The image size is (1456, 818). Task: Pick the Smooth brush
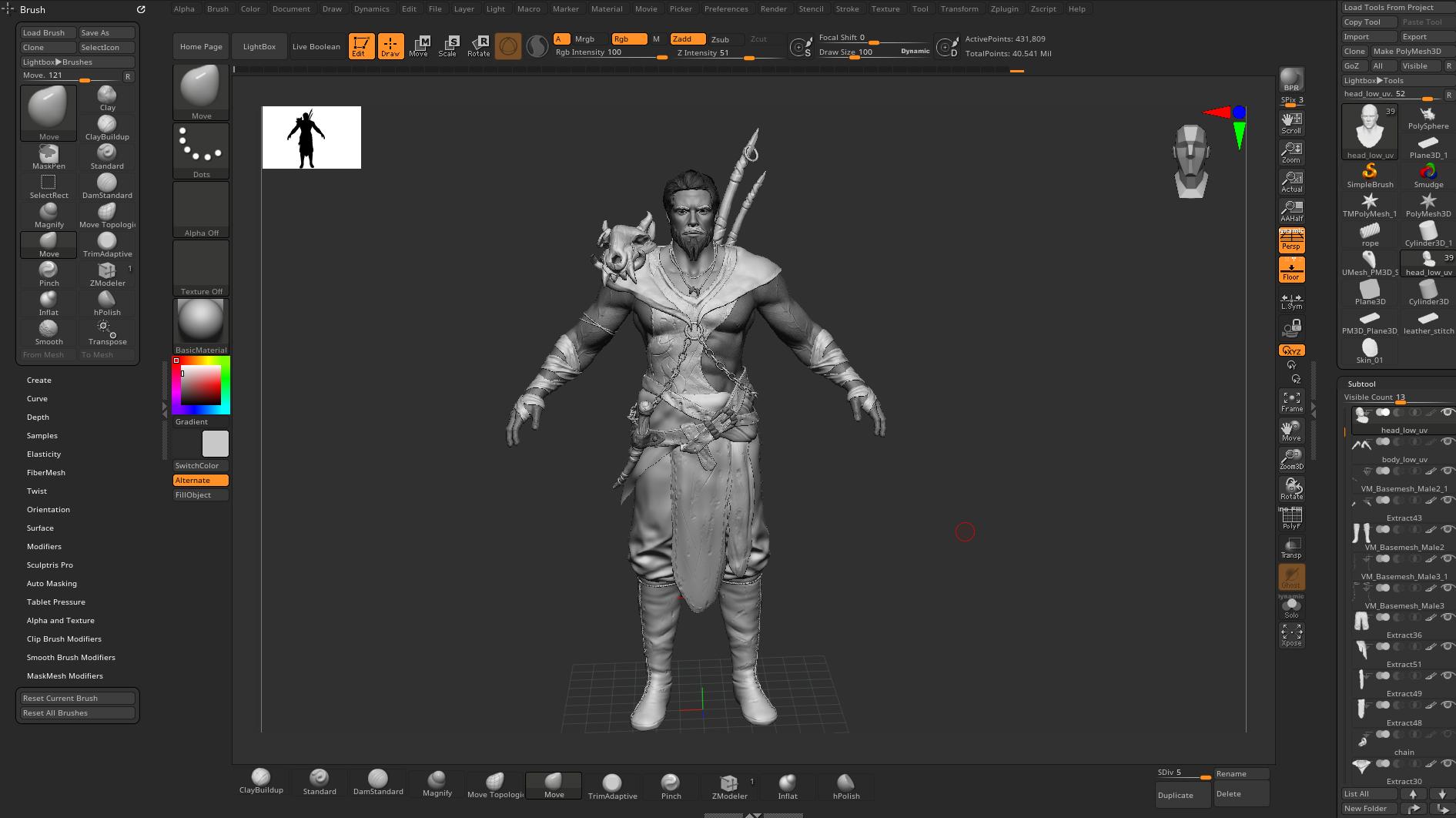pos(49,332)
